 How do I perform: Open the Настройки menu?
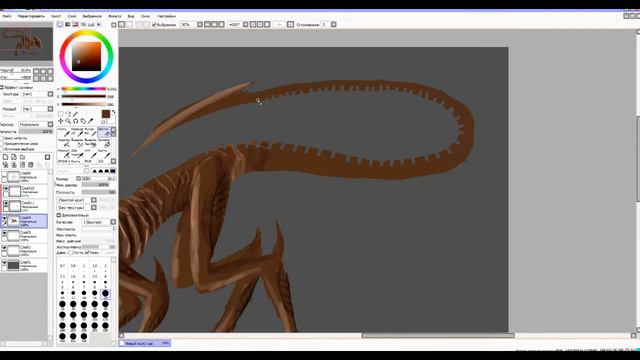[x=167, y=16]
